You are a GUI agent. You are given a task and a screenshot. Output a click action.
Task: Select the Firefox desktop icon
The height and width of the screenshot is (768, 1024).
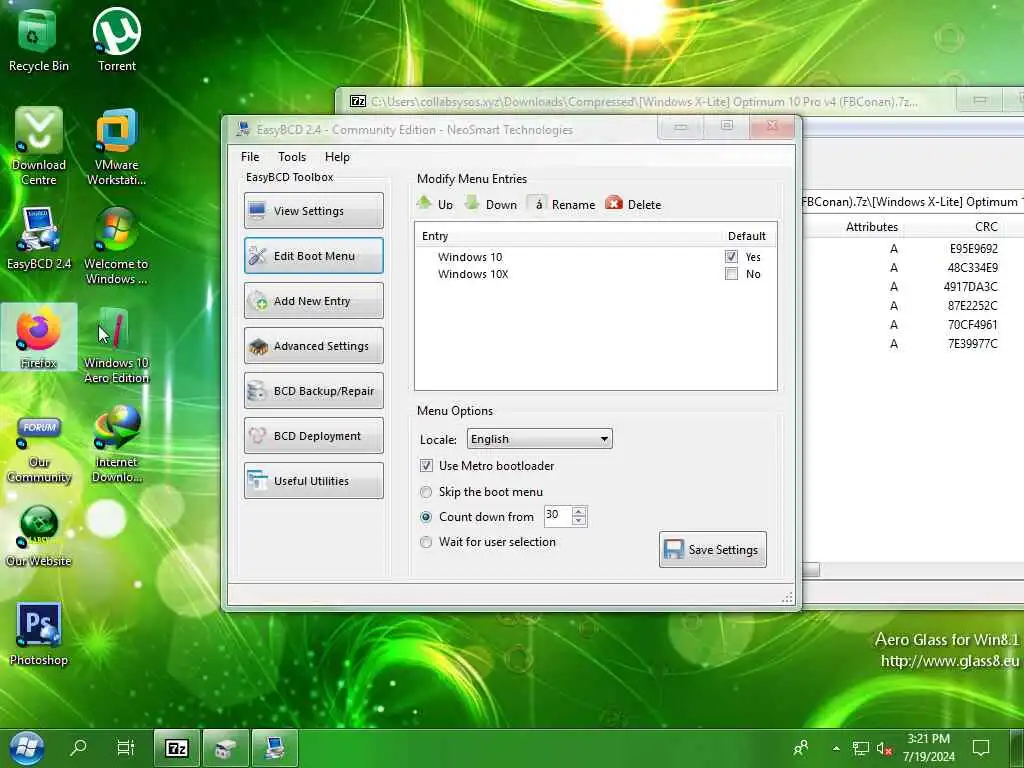point(39,337)
